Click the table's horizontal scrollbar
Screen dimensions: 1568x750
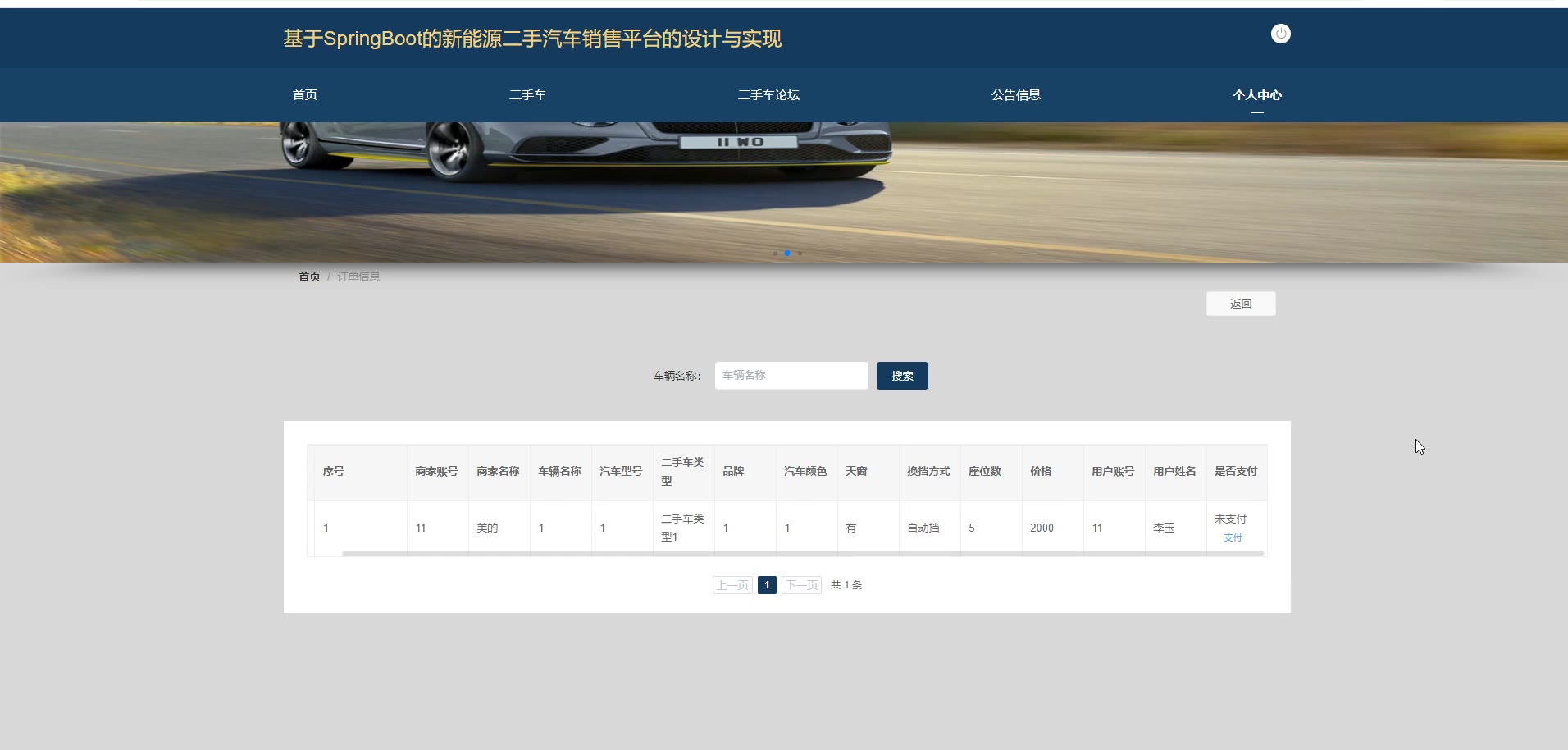(x=802, y=554)
